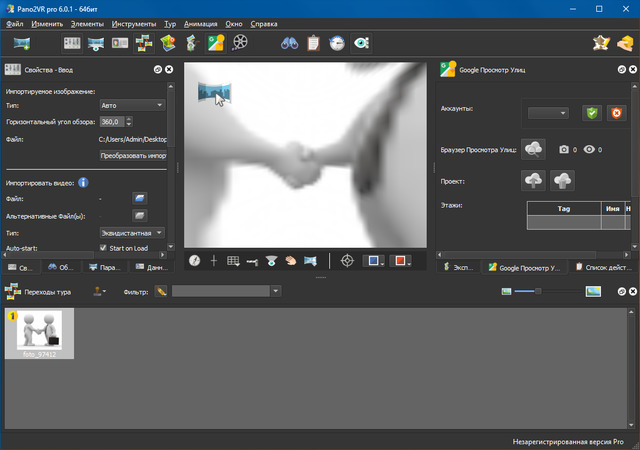Open the Google Street View browser search
640x450 pixels.
click(534, 149)
